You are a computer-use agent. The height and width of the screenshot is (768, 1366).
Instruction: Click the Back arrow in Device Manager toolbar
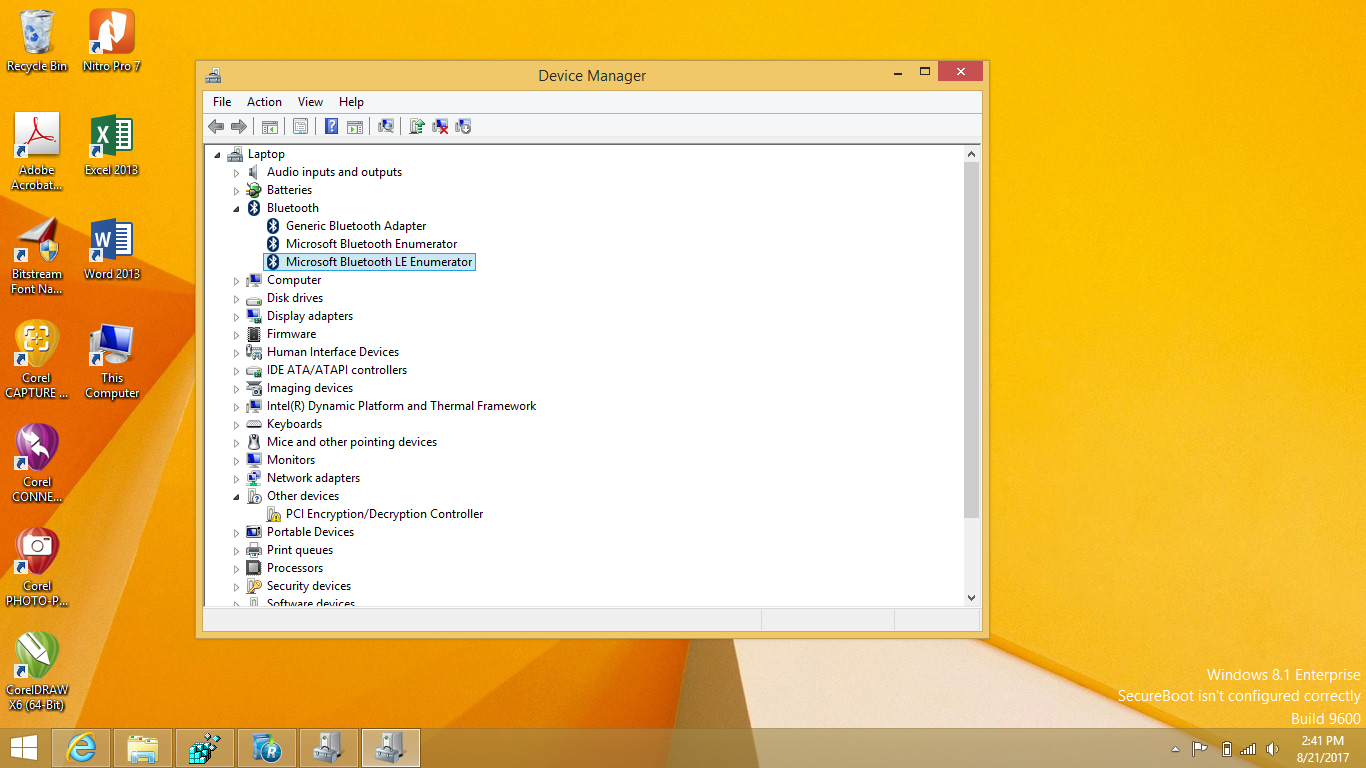pos(216,126)
